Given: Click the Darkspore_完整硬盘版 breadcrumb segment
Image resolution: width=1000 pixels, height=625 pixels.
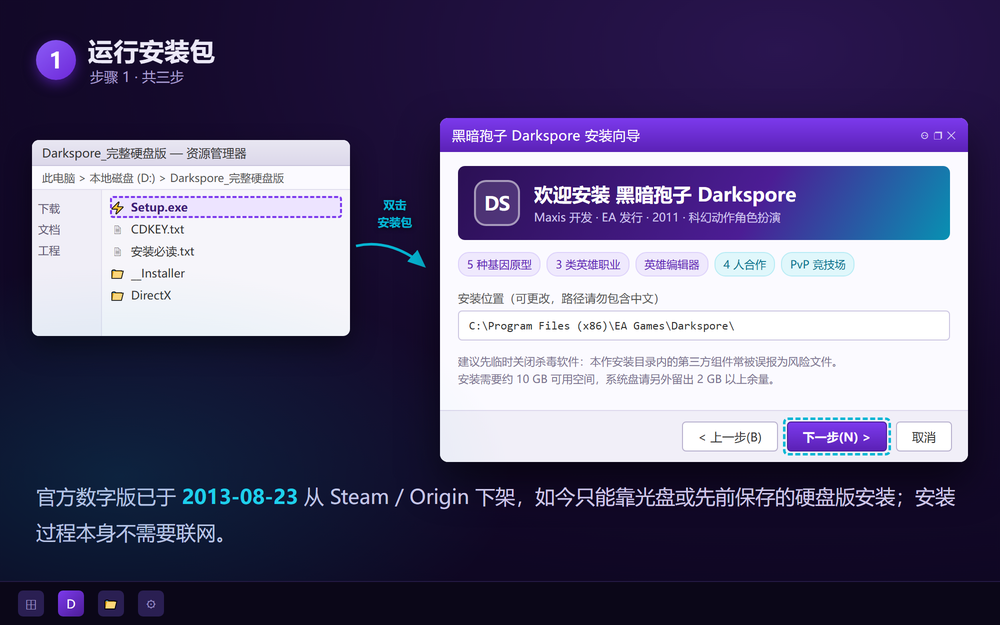Looking at the screenshot, I should pos(227,178).
